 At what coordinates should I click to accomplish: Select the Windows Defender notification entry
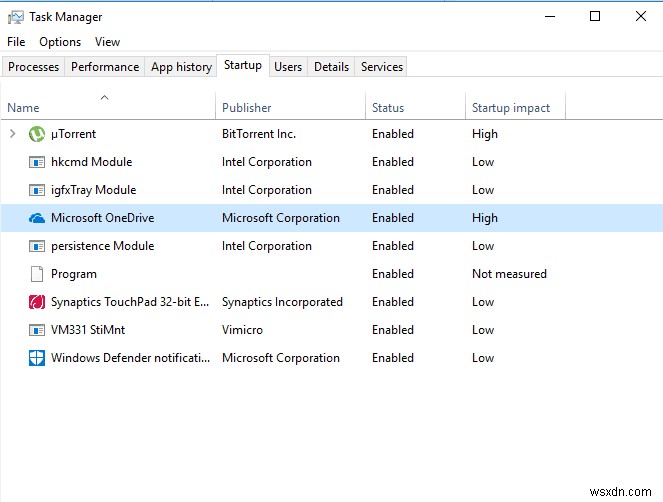(x=130, y=358)
